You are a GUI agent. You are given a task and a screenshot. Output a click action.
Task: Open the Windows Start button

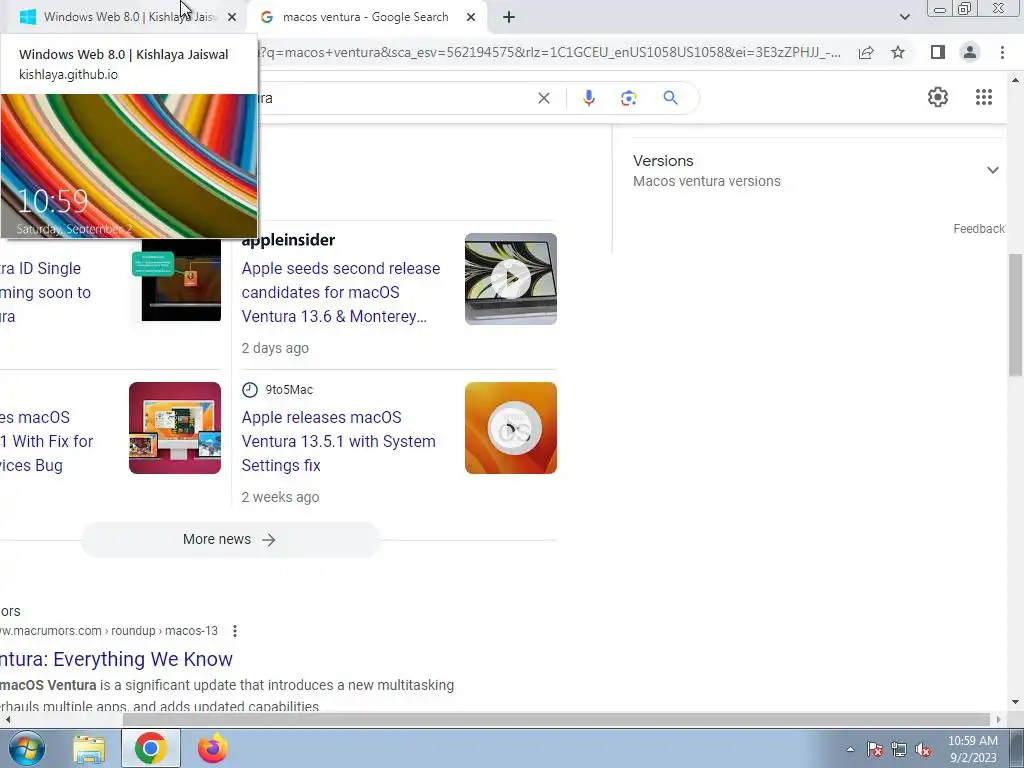tap(26, 748)
